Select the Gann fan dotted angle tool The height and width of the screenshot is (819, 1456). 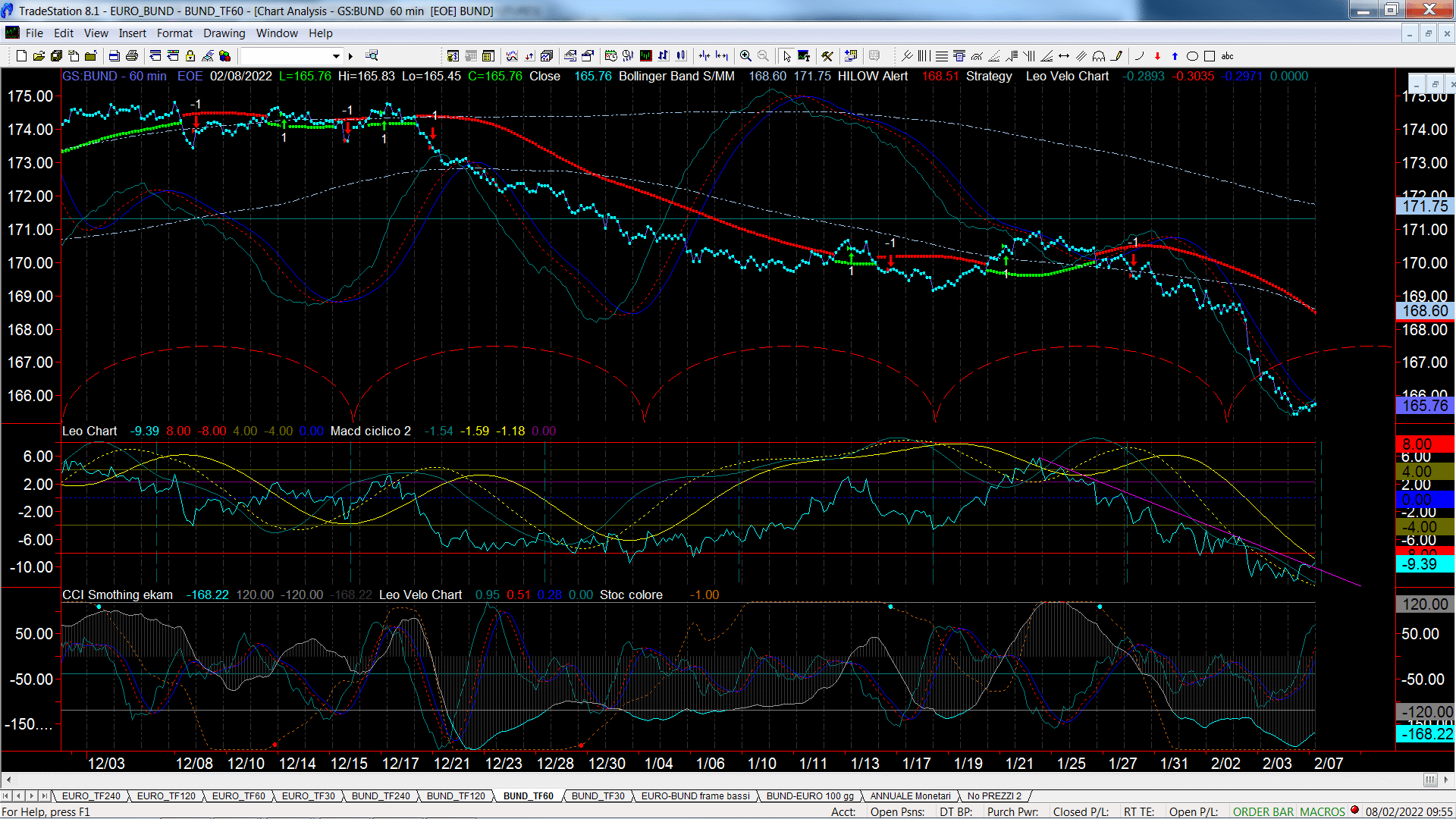pos(994,56)
